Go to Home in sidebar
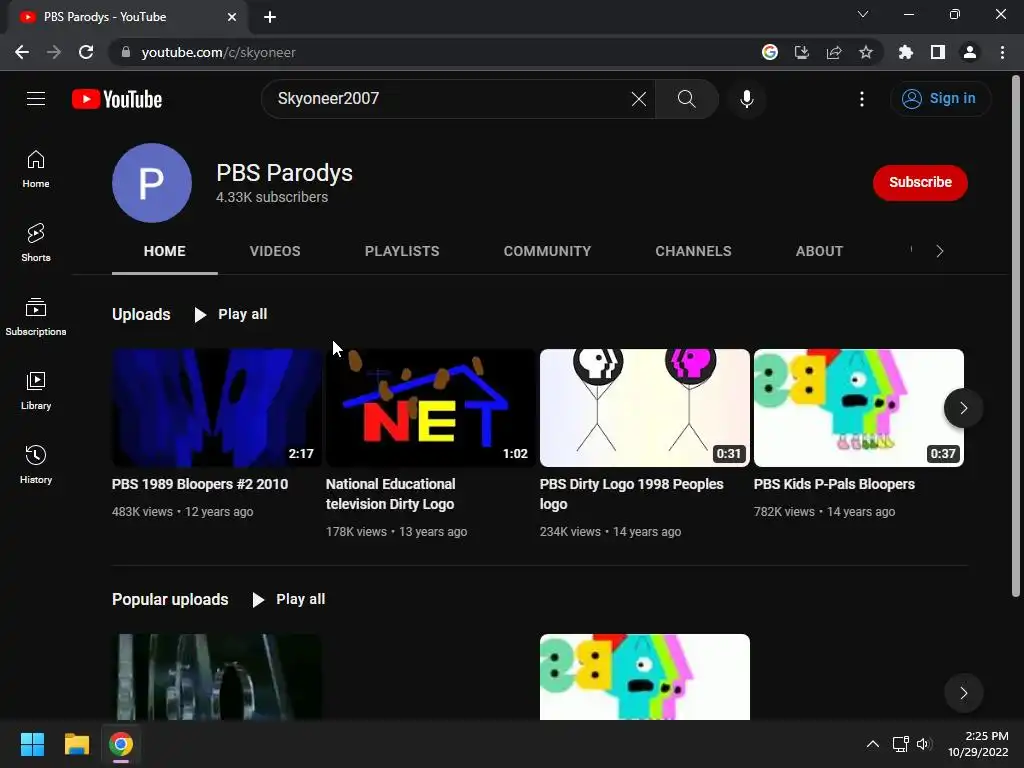The image size is (1024, 768). tap(36, 169)
